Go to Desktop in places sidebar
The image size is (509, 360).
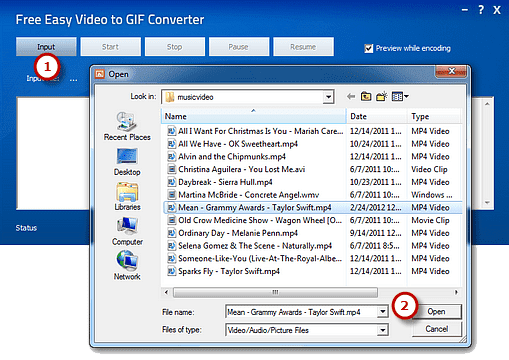[x=127, y=162]
